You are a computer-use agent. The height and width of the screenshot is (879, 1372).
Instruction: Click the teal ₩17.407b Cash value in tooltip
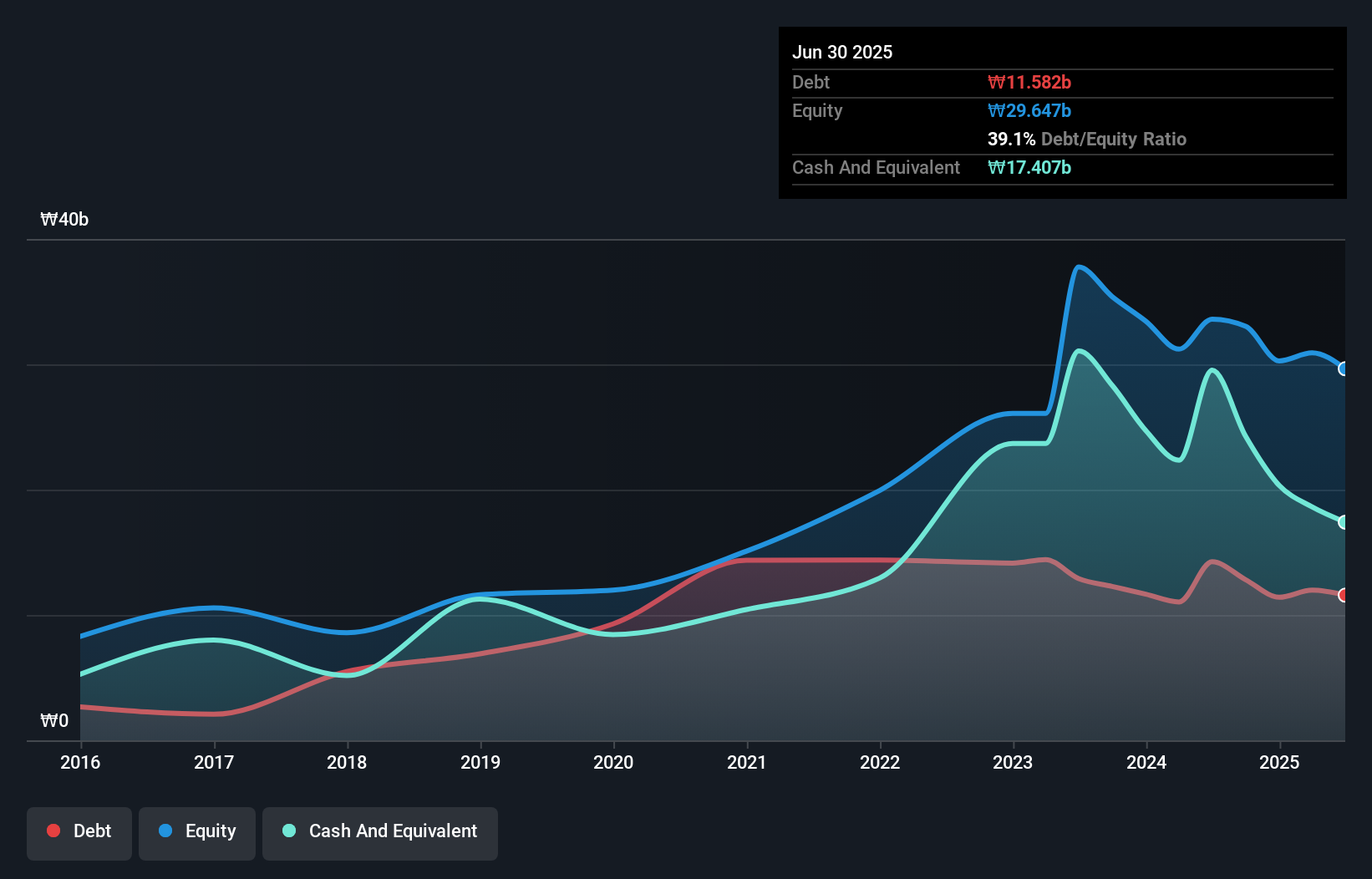1029,168
